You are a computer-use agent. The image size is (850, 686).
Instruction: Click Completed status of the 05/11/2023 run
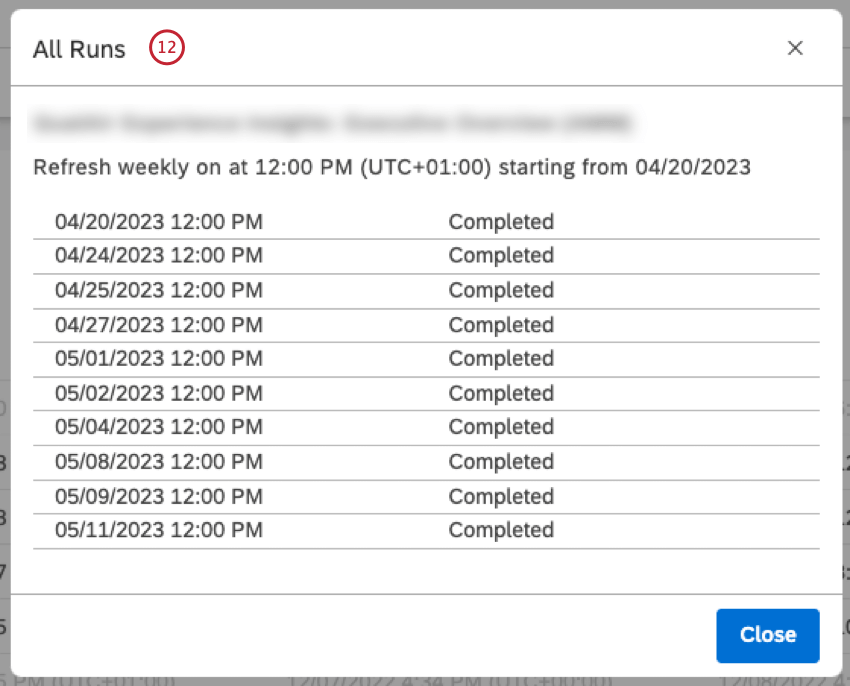coord(501,530)
